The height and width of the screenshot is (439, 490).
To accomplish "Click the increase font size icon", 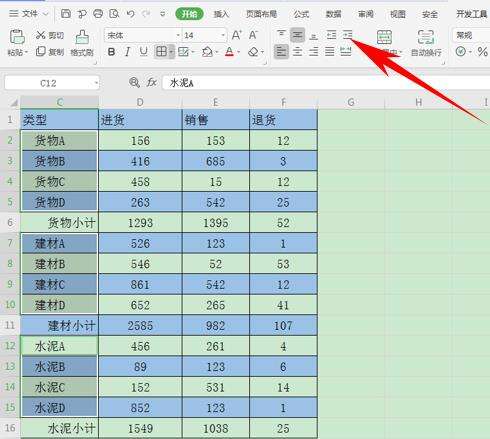I will point(236,35).
